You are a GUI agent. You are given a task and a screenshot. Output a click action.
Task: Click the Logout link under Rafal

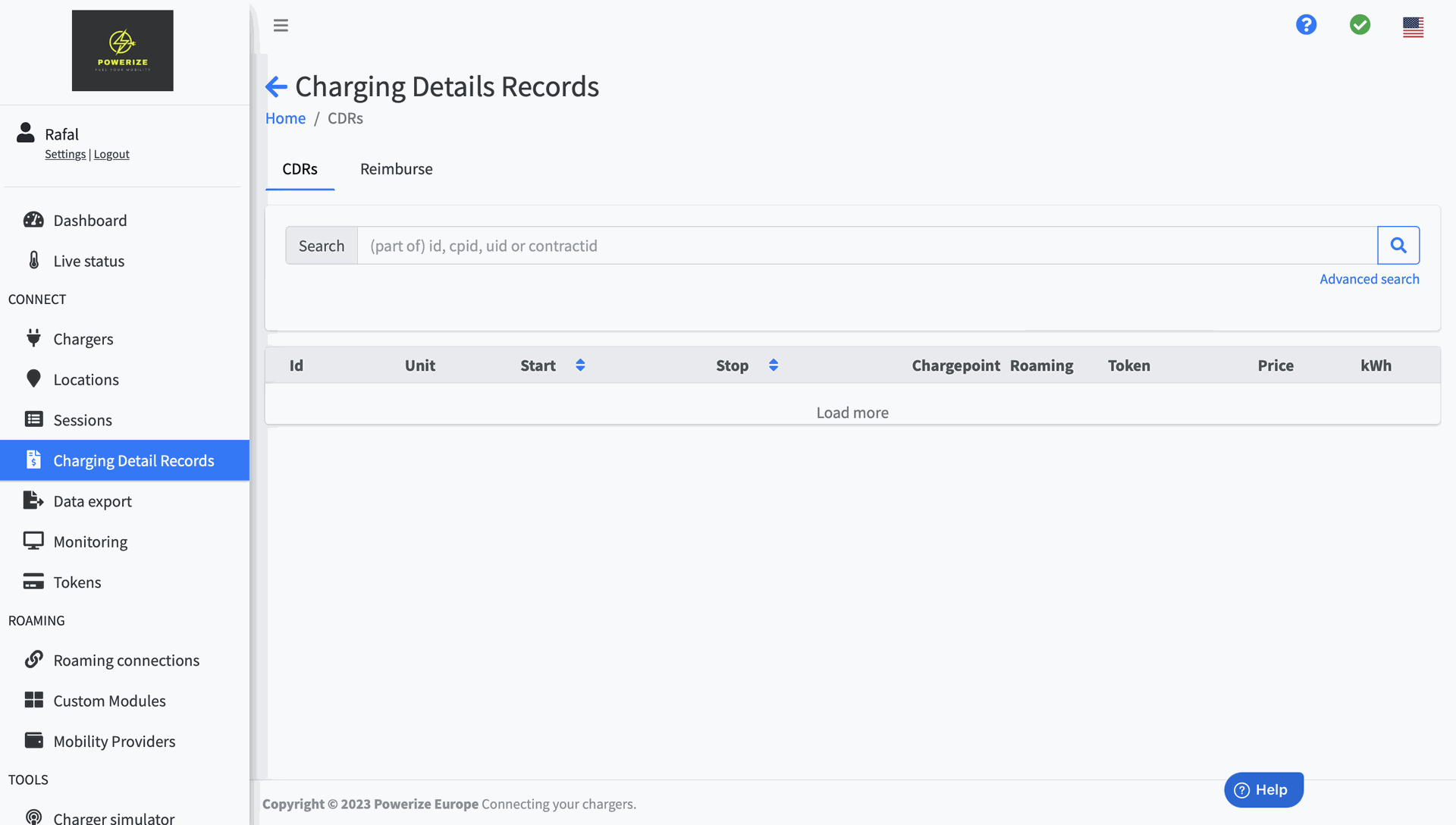click(111, 154)
